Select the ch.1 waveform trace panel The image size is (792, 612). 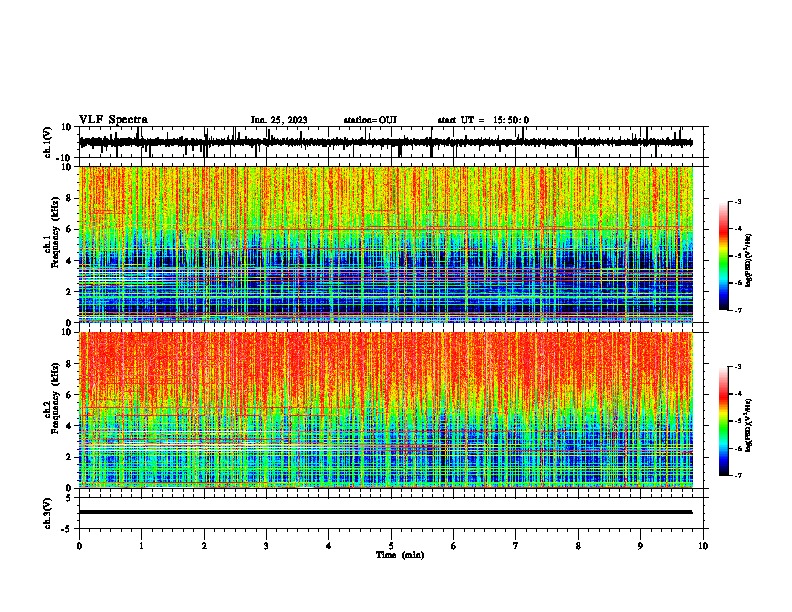click(393, 142)
